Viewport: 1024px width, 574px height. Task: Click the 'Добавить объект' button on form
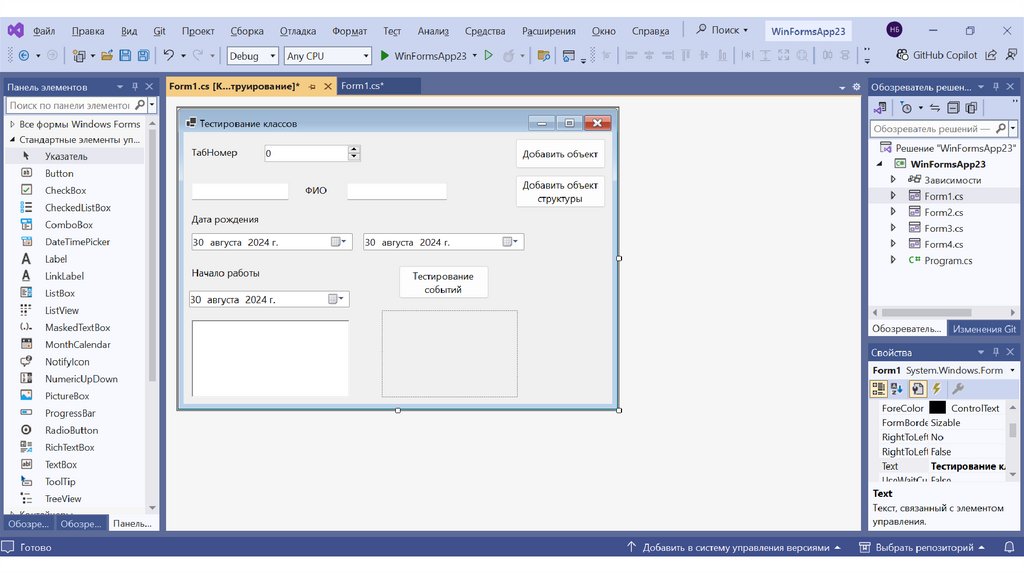tap(560, 154)
